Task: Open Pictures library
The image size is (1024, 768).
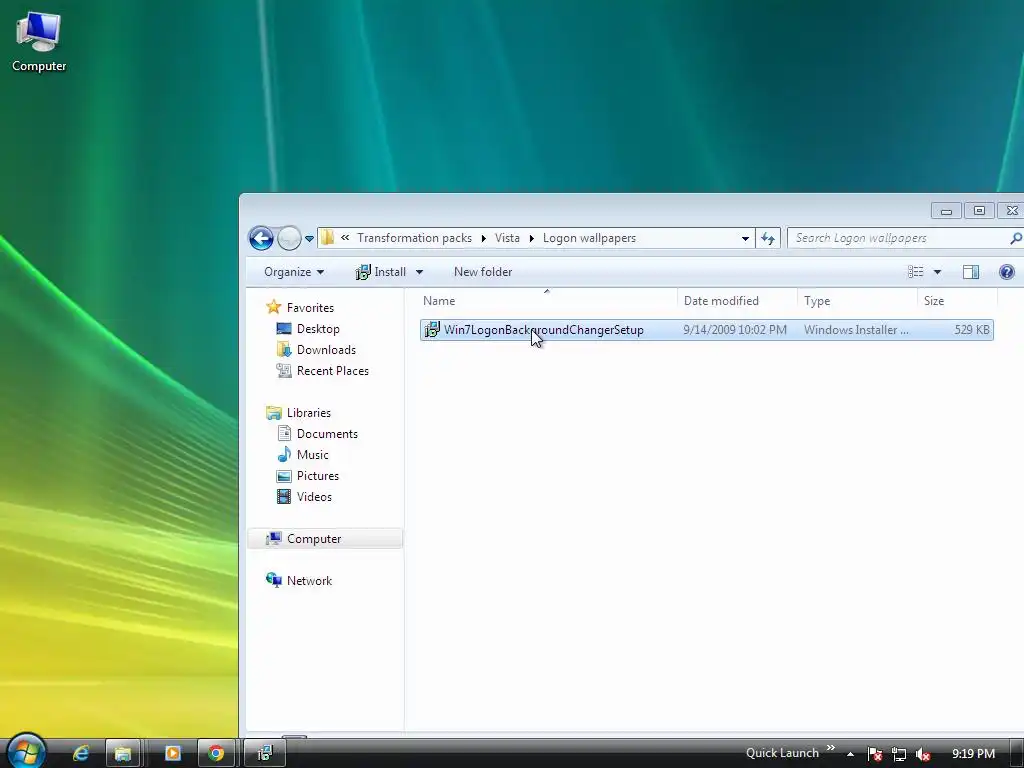Action: (308, 475)
